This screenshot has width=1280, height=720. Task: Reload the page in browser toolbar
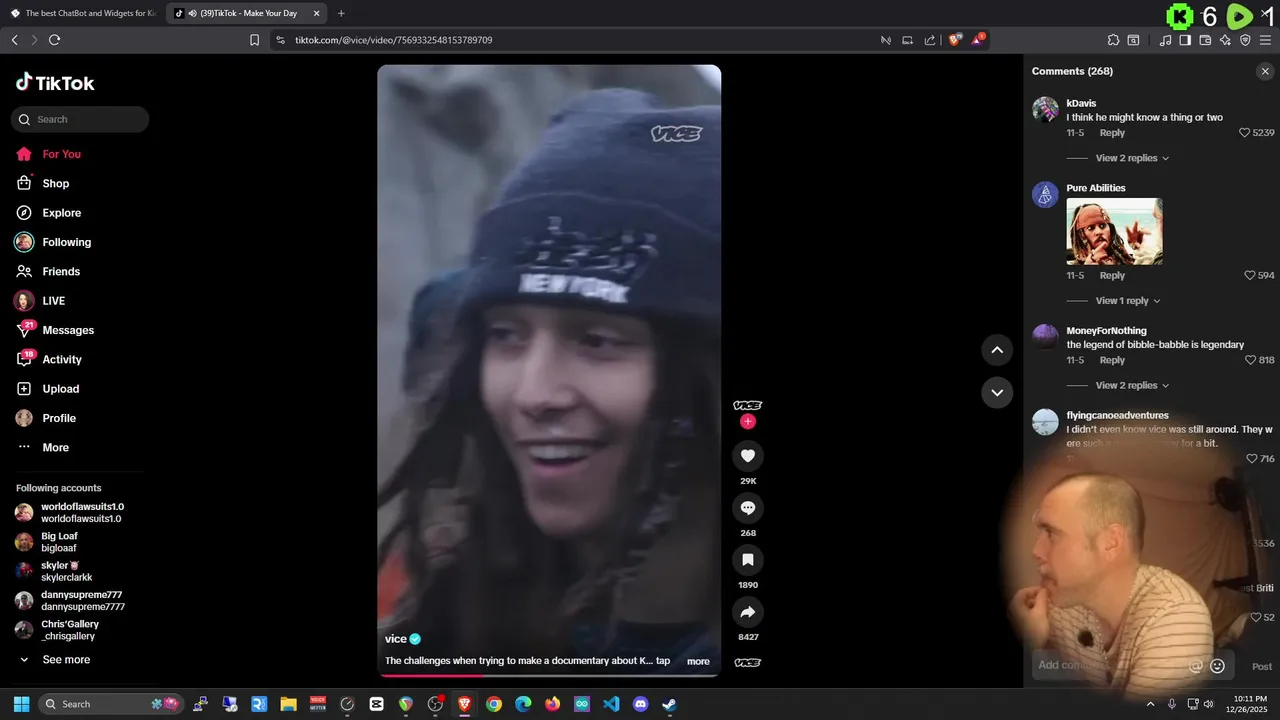coord(54,40)
